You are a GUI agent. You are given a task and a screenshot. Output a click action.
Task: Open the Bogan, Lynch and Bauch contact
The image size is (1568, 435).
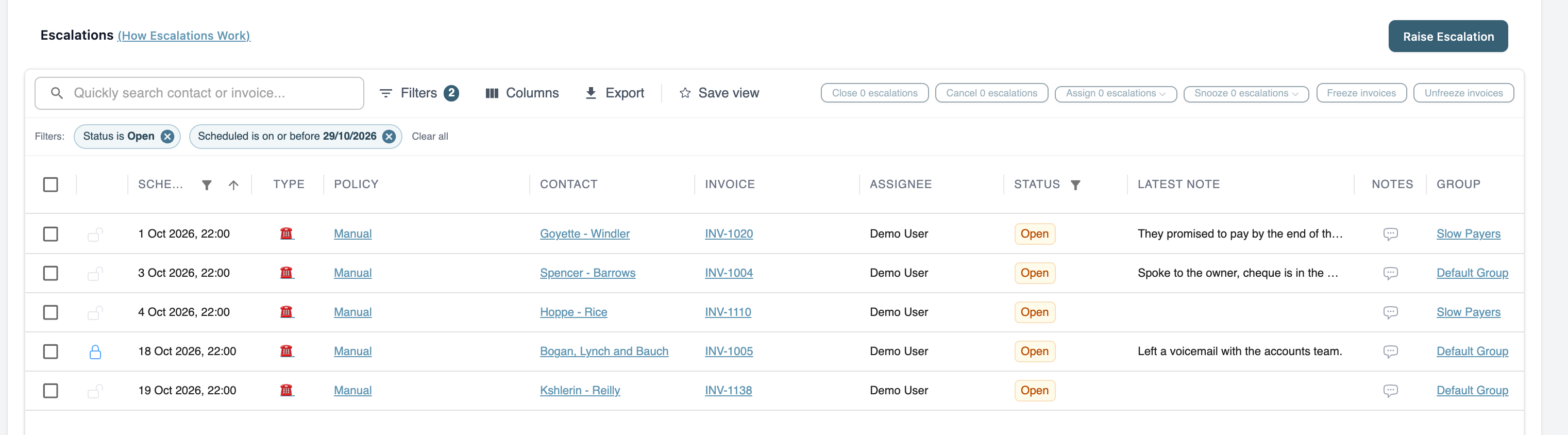click(x=604, y=352)
